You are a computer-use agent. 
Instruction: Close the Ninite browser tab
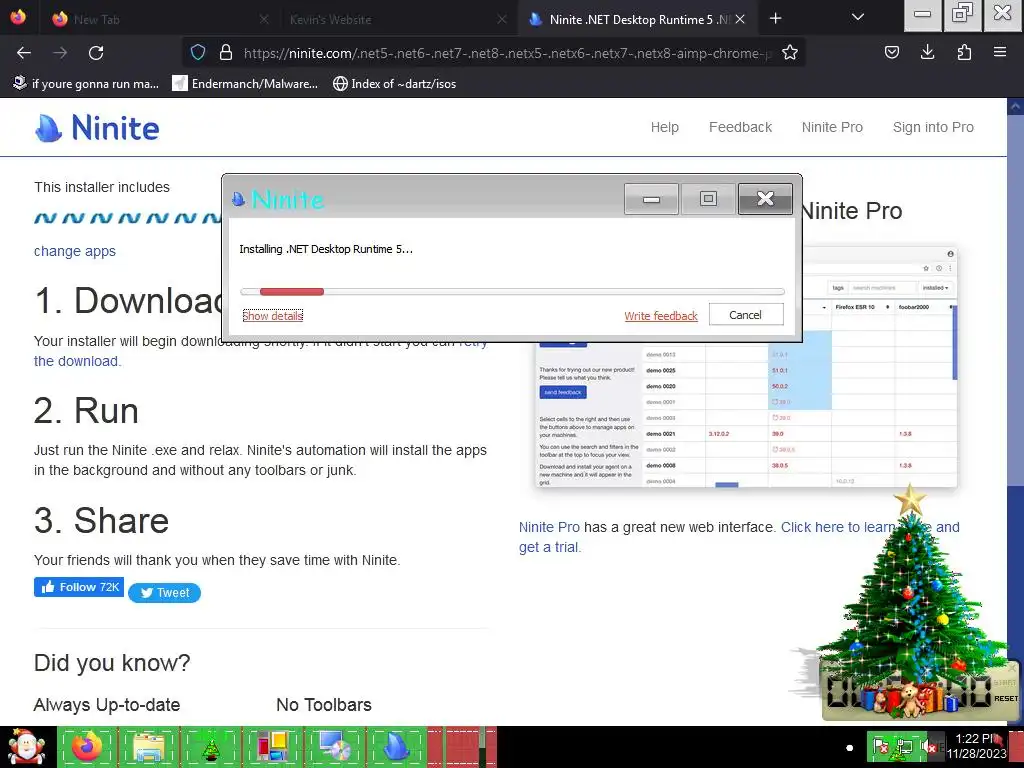coord(740,20)
